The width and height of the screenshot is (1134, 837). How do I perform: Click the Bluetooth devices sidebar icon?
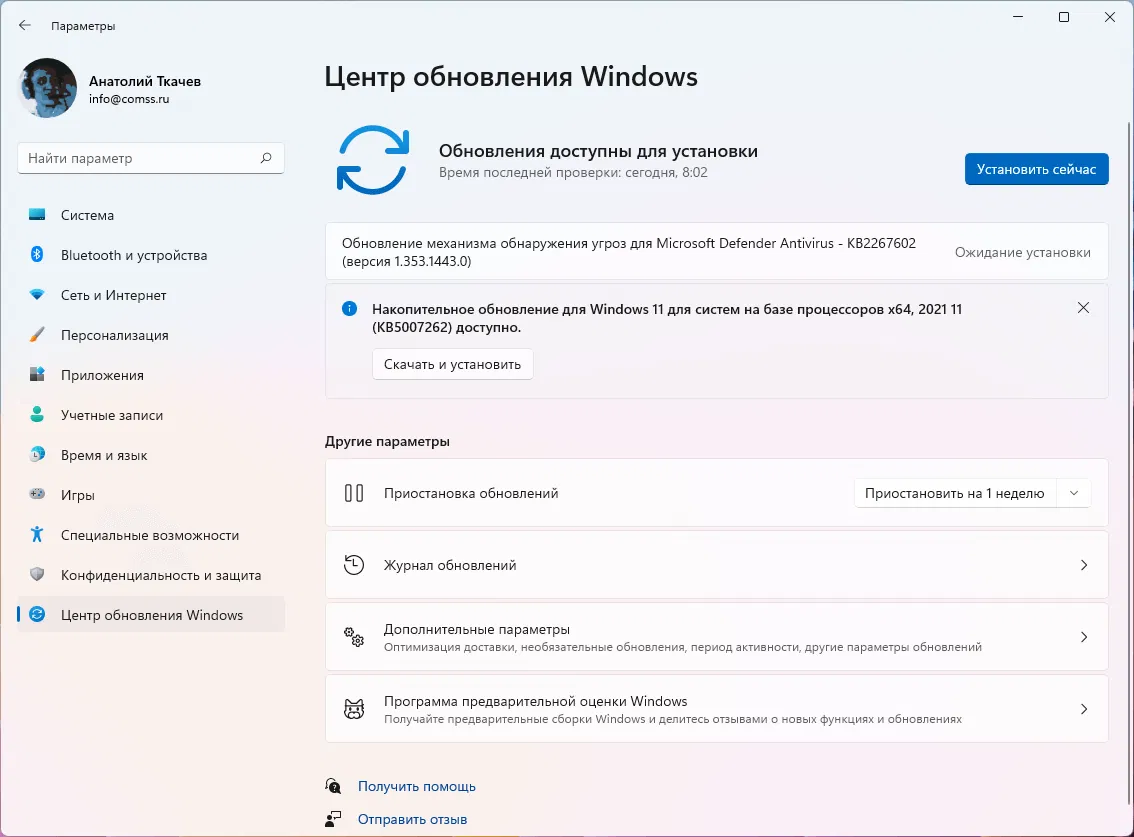pyautogui.click(x=35, y=254)
